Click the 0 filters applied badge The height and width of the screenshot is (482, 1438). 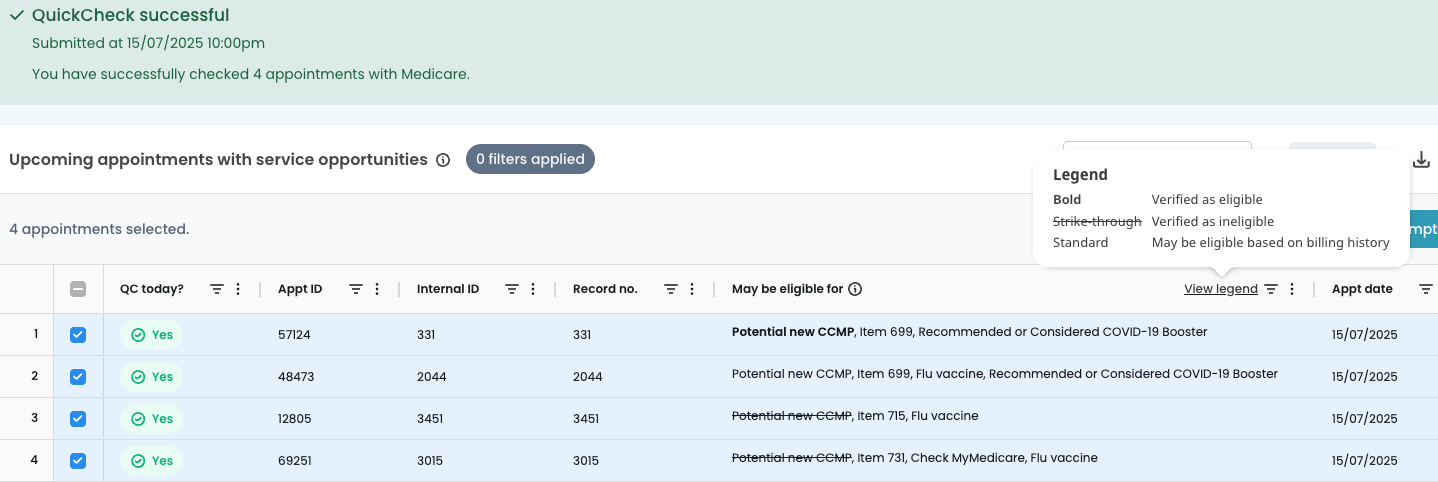[530, 159]
